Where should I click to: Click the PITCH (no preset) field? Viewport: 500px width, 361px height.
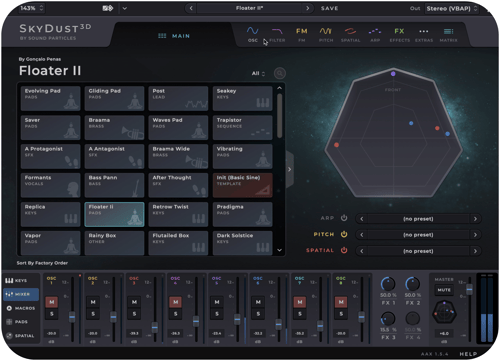[x=418, y=235]
